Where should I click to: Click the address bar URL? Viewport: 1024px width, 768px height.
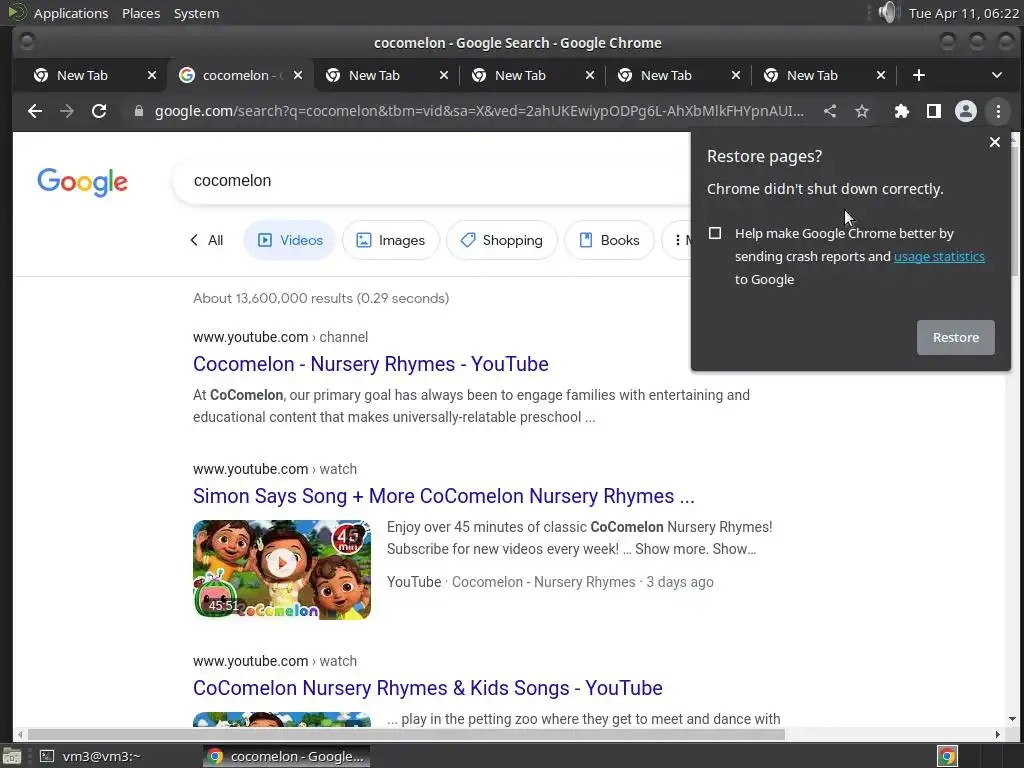[479, 111]
